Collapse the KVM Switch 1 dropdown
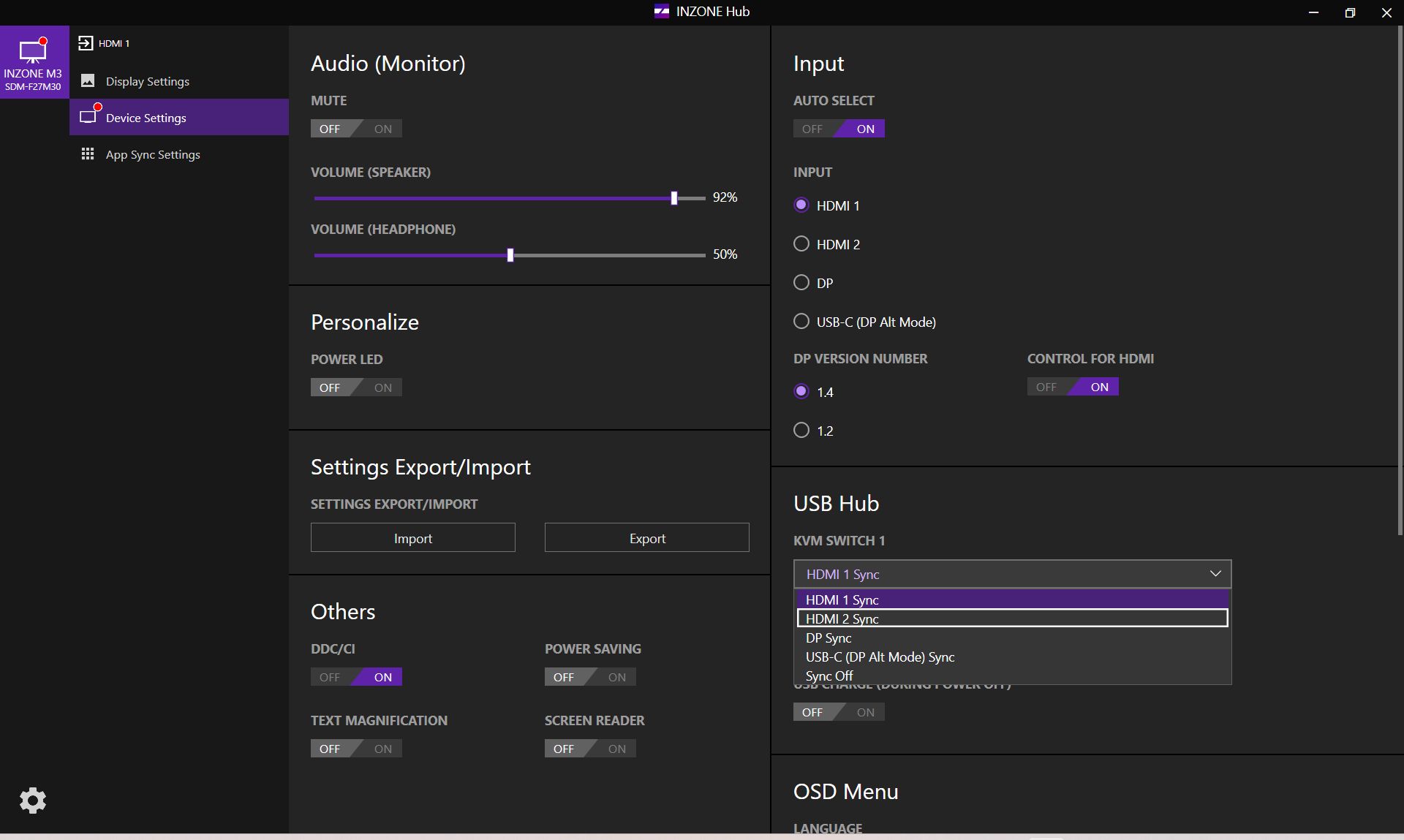1404x840 pixels. (x=1012, y=574)
